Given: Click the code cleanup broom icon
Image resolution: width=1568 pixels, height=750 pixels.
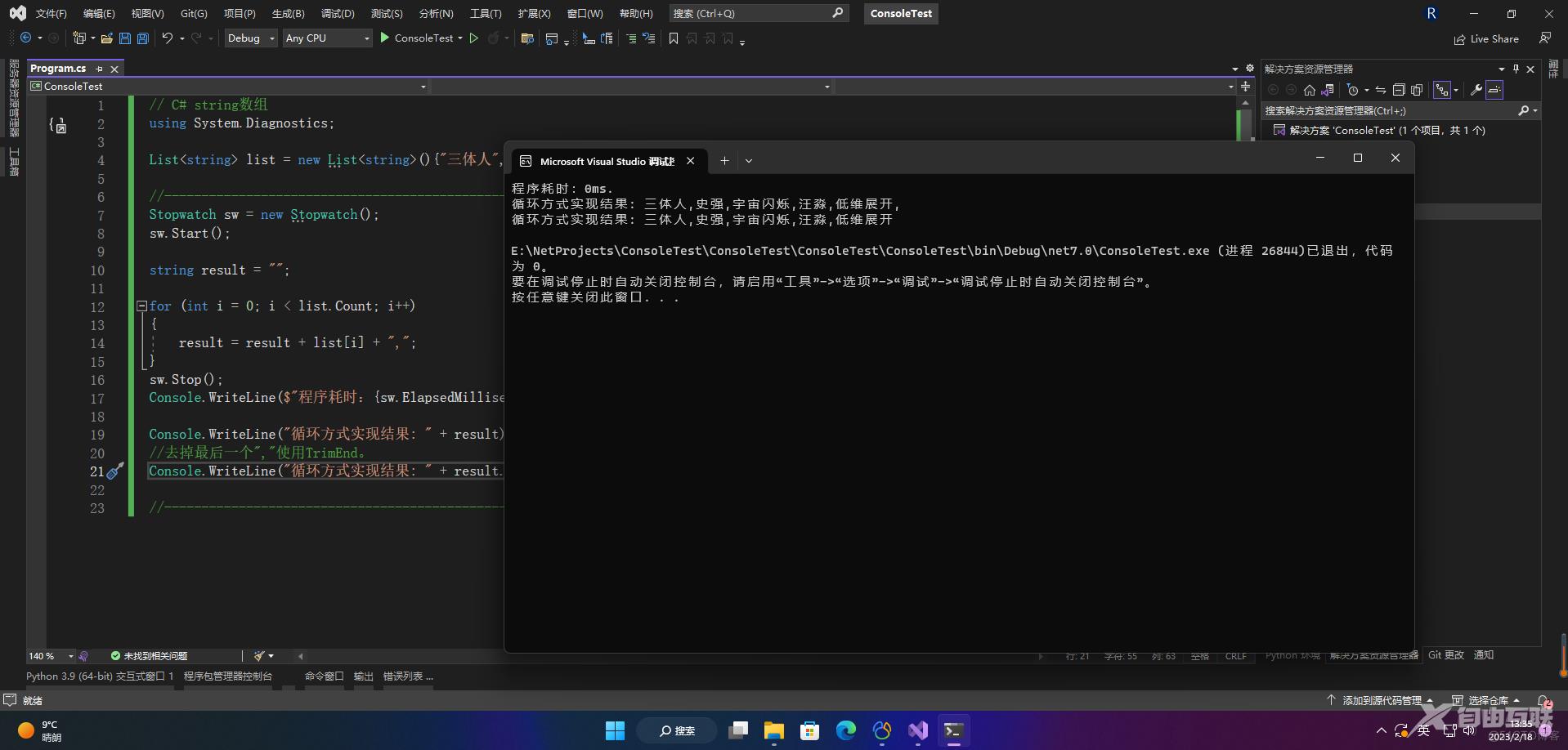Looking at the screenshot, I should (x=259, y=656).
